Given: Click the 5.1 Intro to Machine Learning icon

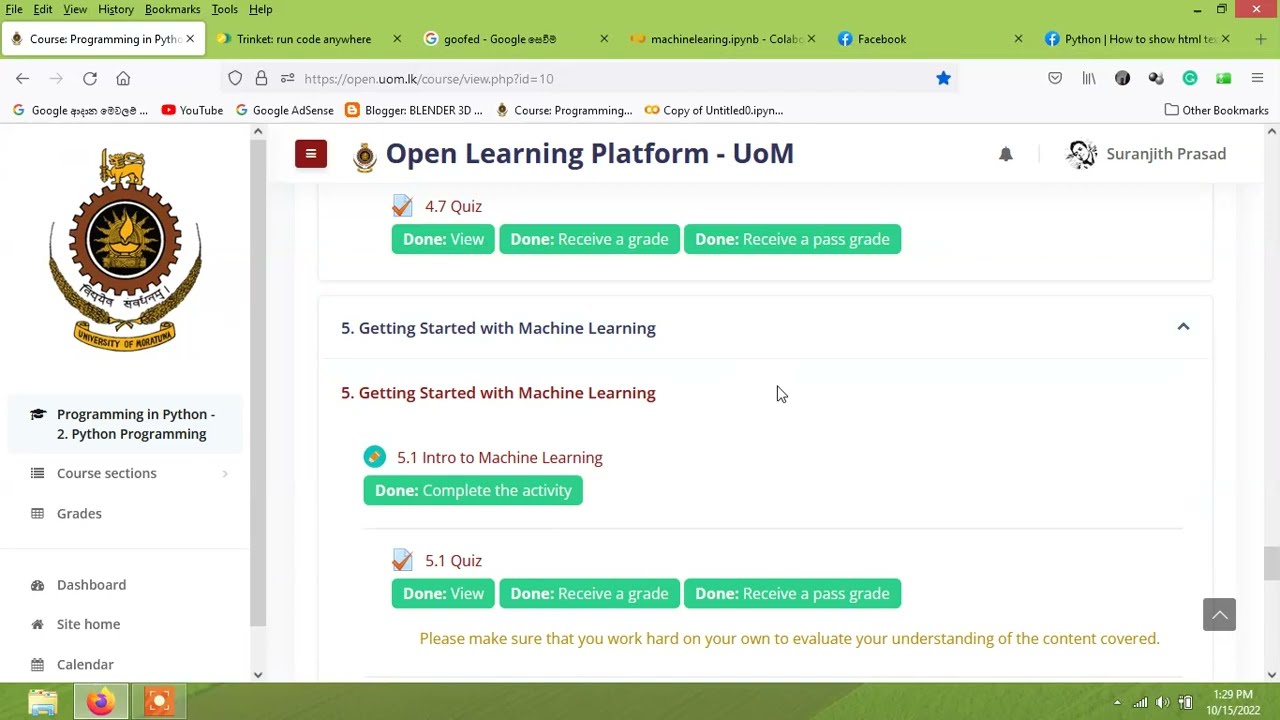Looking at the screenshot, I should pyautogui.click(x=374, y=457).
